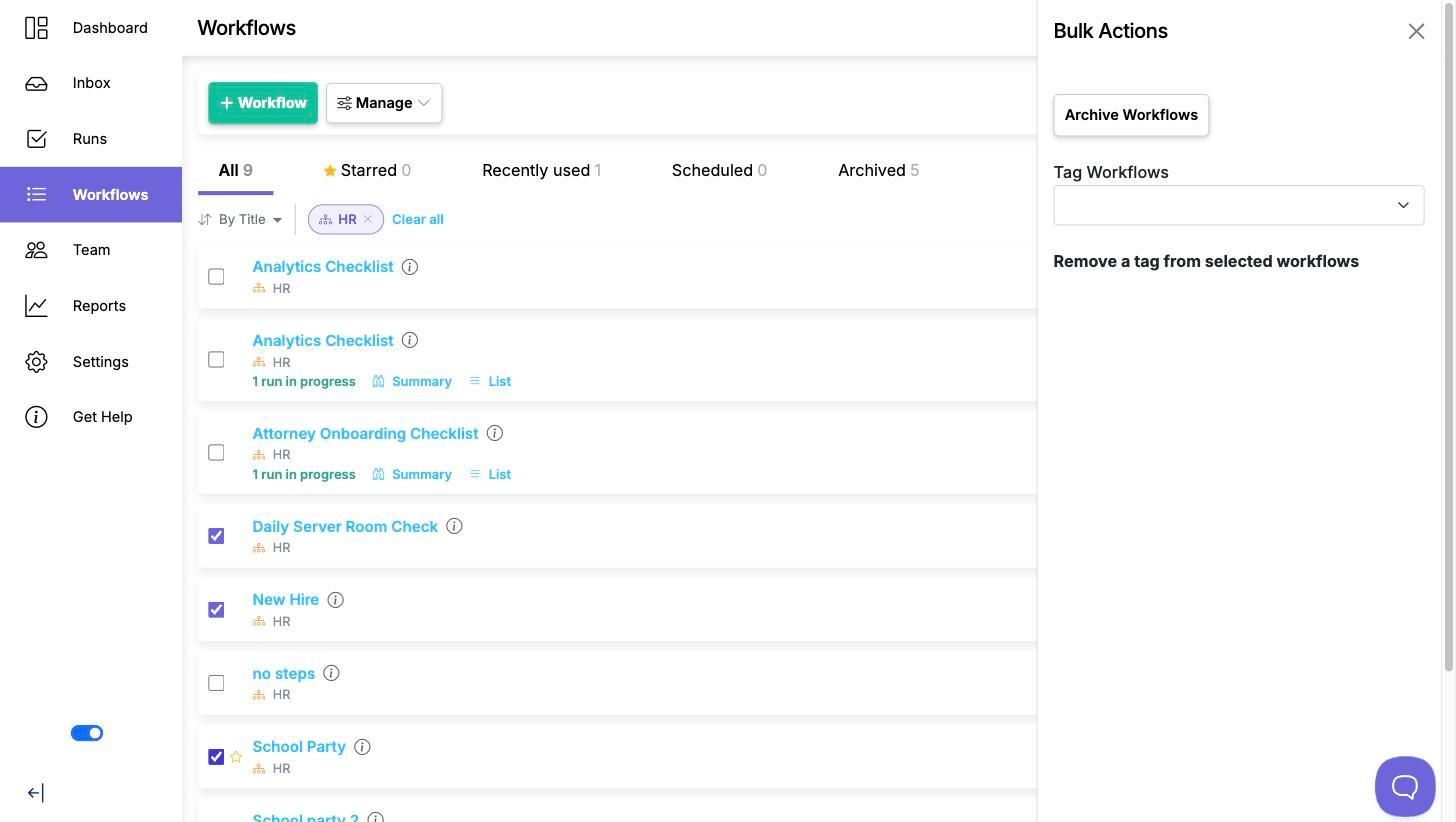Open the Inbox tray icon
The width and height of the screenshot is (1456, 822).
click(36, 83)
